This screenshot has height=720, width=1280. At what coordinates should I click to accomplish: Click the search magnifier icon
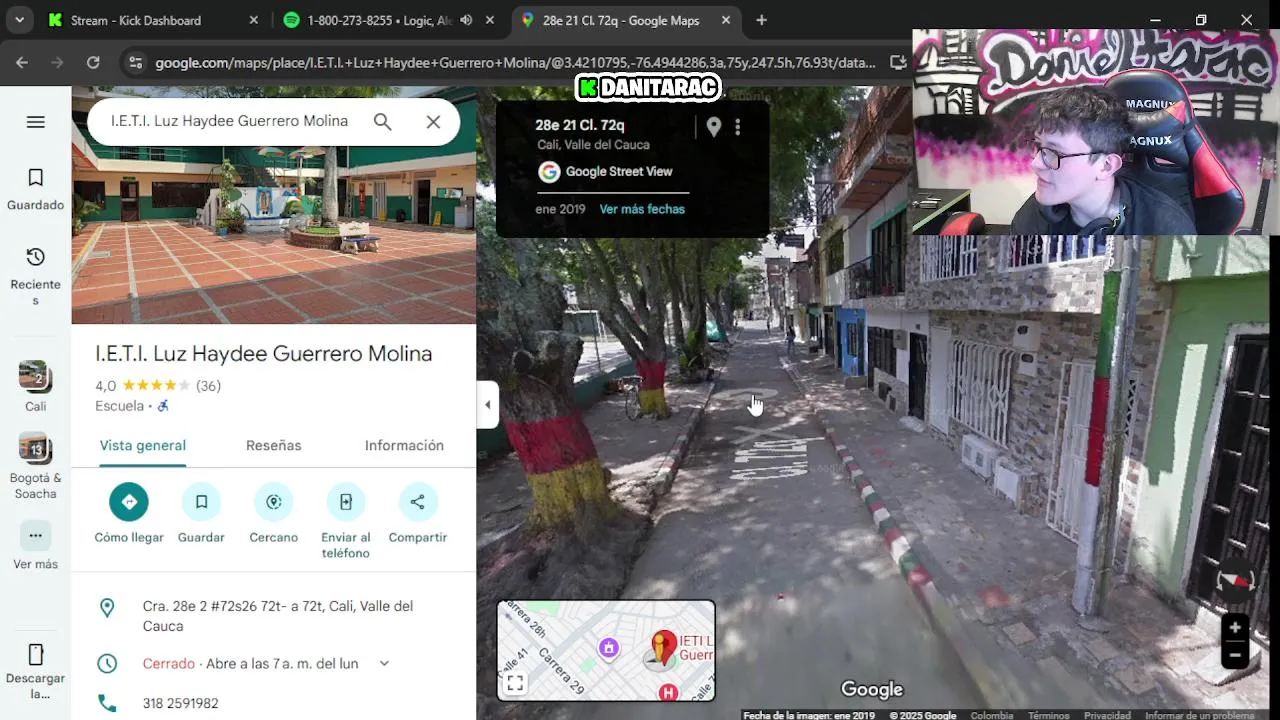pyautogui.click(x=382, y=122)
